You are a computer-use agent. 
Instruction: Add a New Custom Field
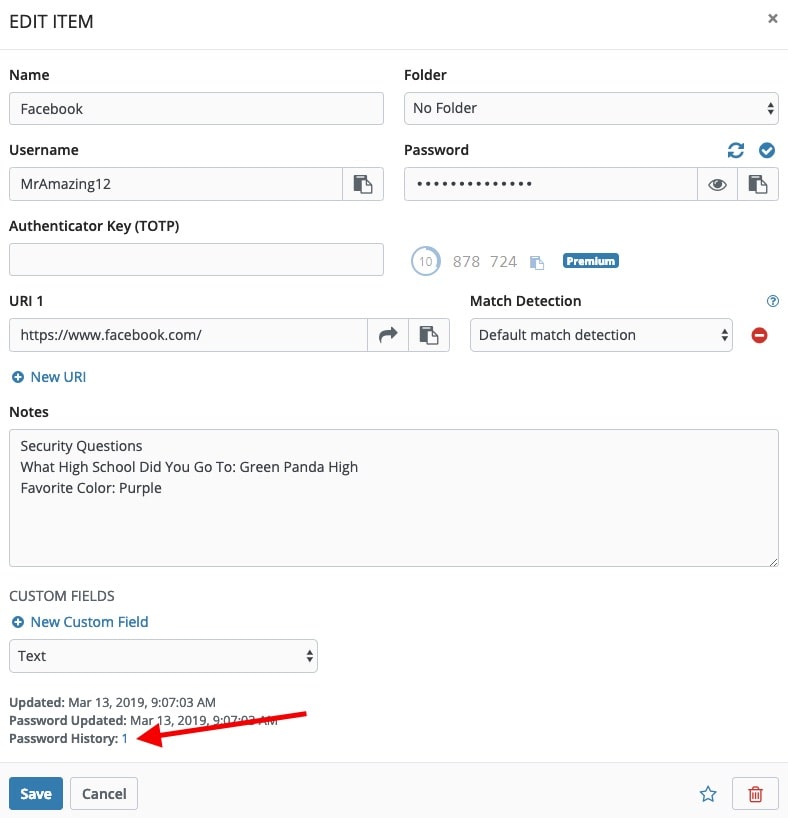[x=80, y=622]
